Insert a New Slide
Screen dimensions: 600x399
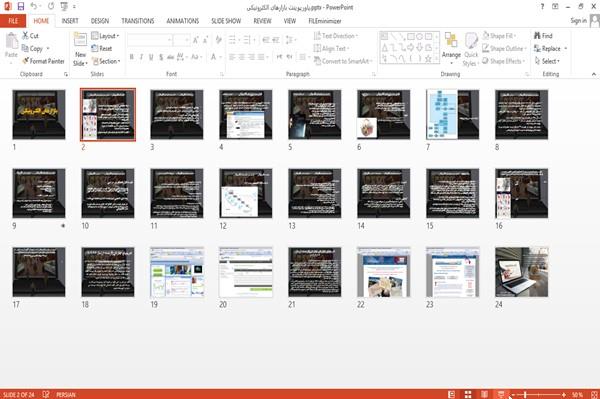click(x=80, y=49)
